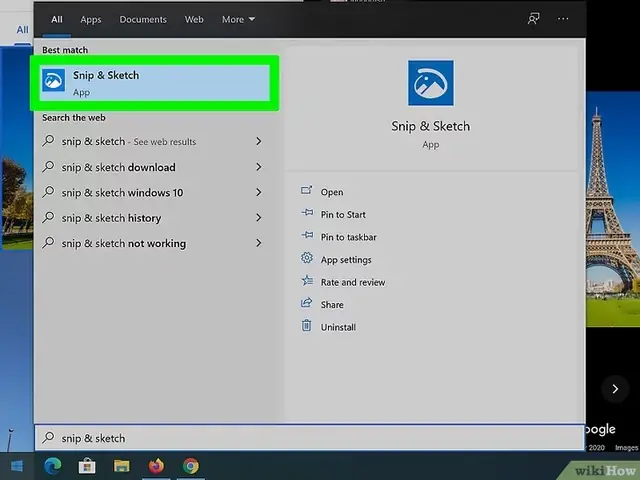This screenshot has width=640, height=480.
Task: Click Uninstall in the actions list
Action: coord(338,327)
